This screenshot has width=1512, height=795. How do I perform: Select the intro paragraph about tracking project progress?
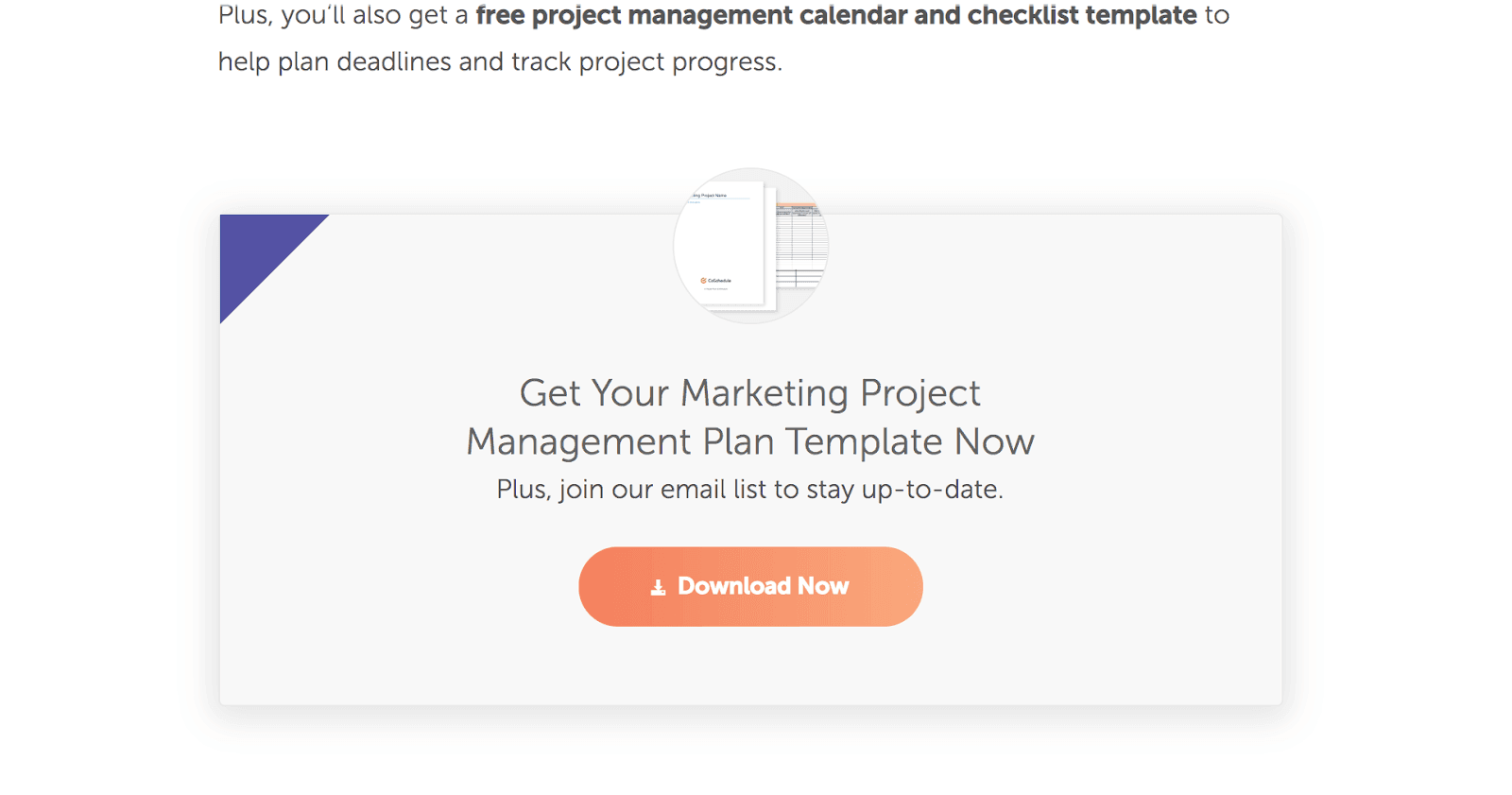(x=501, y=61)
